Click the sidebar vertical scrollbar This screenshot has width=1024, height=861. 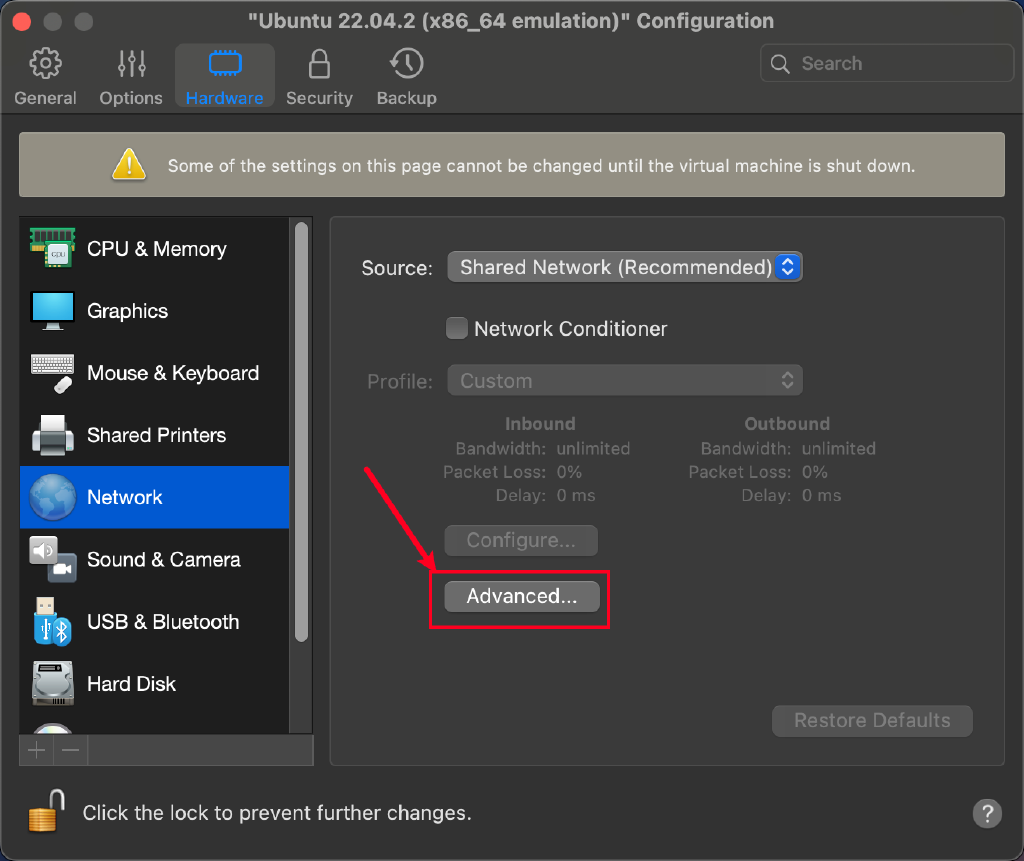pyautogui.click(x=301, y=430)
